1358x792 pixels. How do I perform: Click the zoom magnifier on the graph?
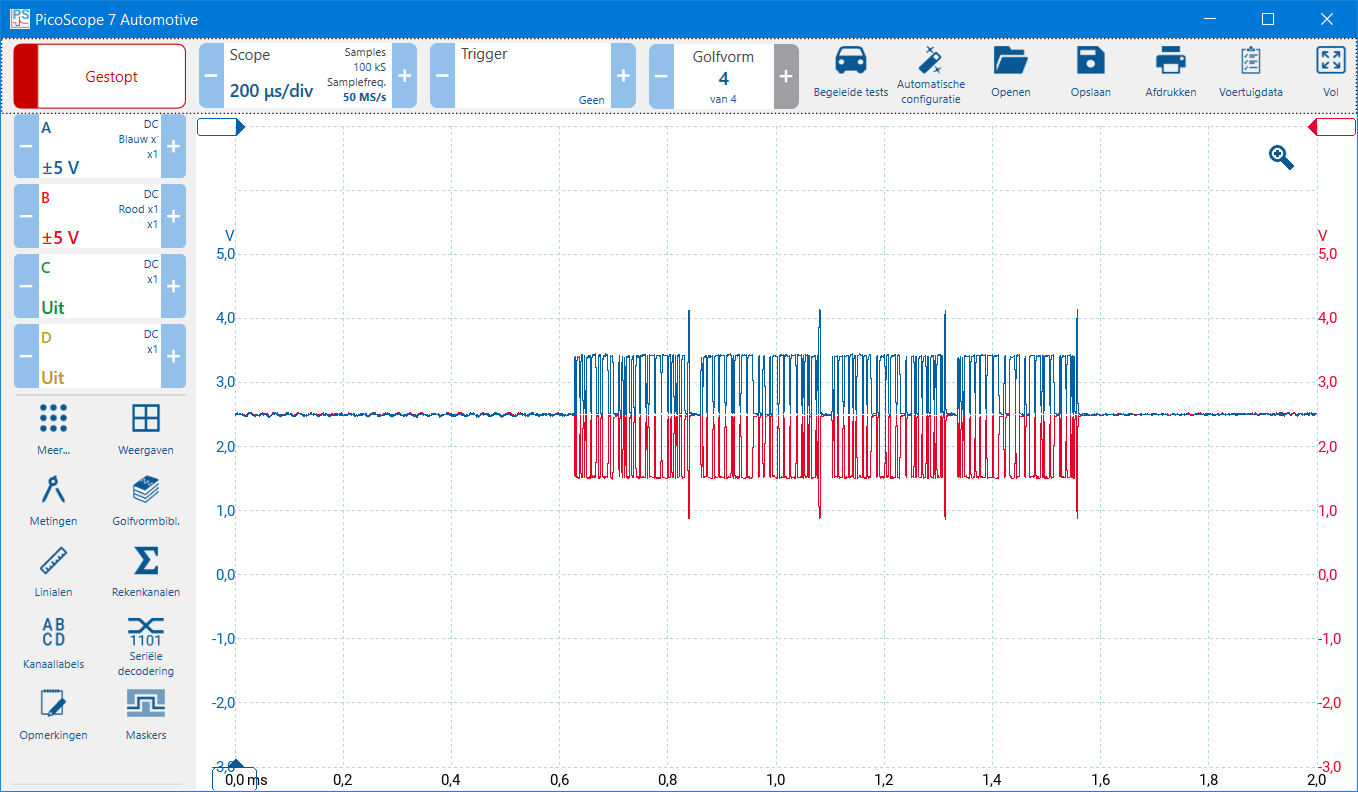tap(1281, 157)
